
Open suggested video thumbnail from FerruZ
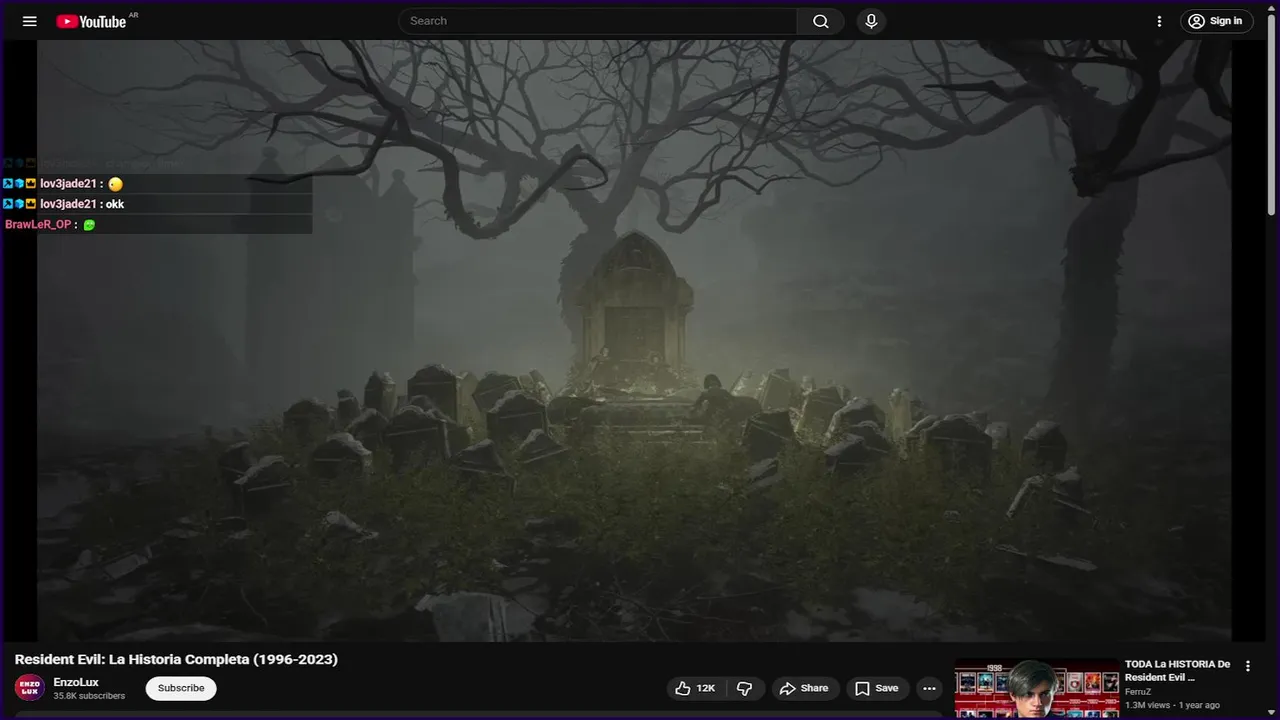(1037, 689)
